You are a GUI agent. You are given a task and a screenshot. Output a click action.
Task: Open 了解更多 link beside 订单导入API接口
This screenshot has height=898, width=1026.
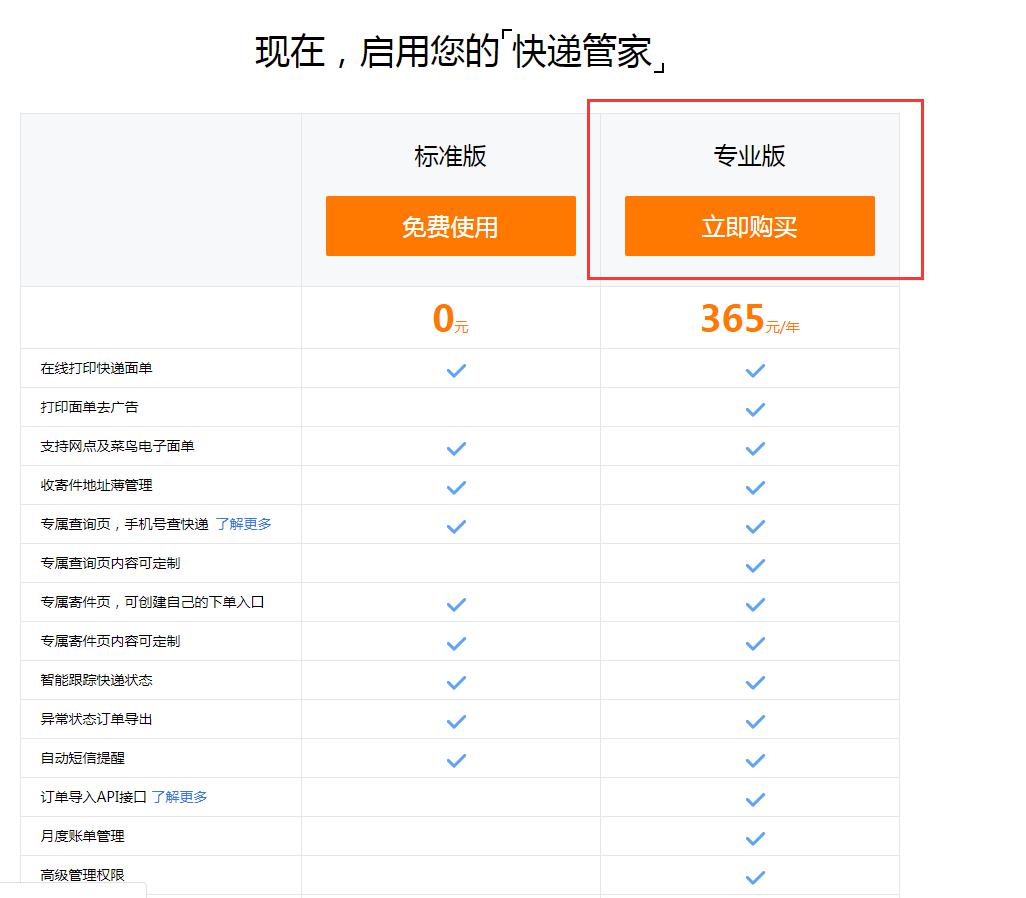click(x=180, y=797)
